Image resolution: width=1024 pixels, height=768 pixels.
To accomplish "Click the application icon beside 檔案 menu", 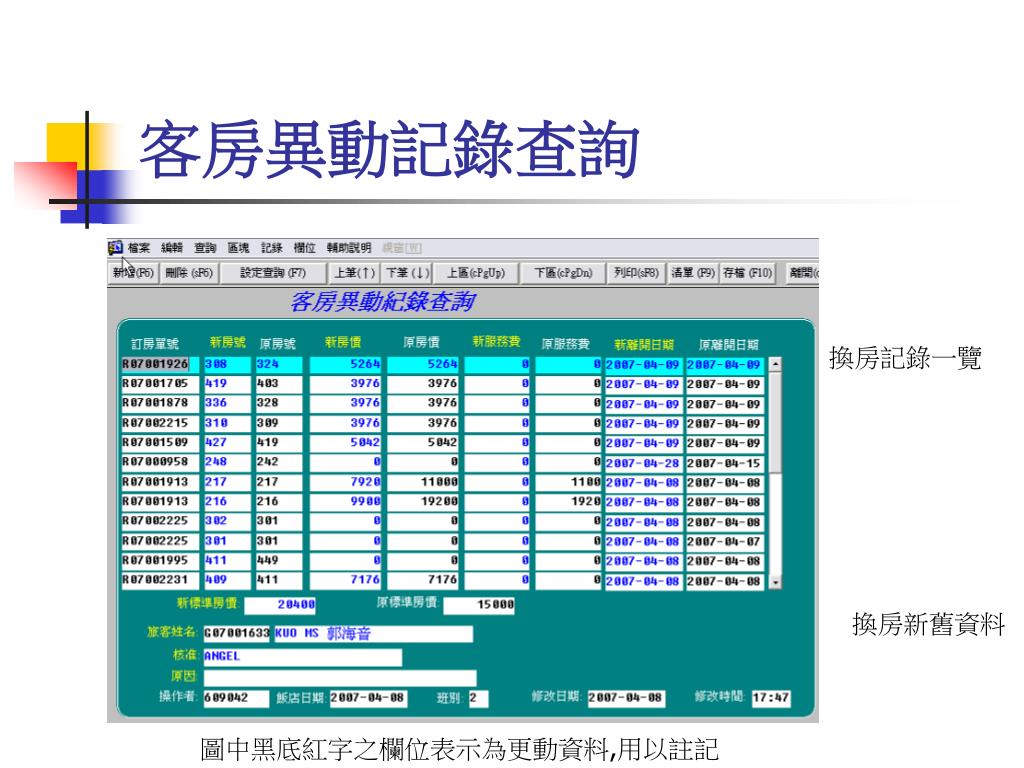I will pos(116,248).
